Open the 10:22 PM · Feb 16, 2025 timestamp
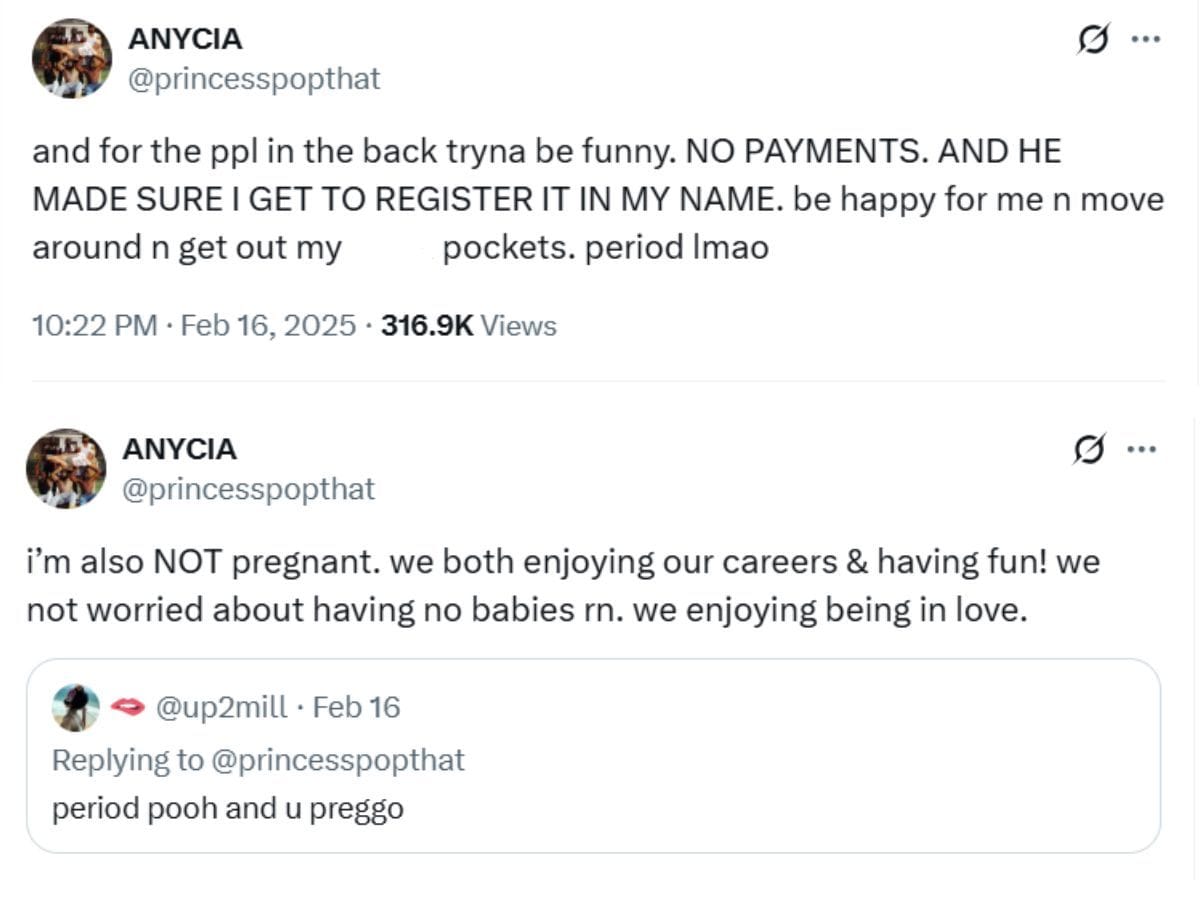Image resolution: width=1200 pixels, height=900 pixels. [x=194, y=325]
